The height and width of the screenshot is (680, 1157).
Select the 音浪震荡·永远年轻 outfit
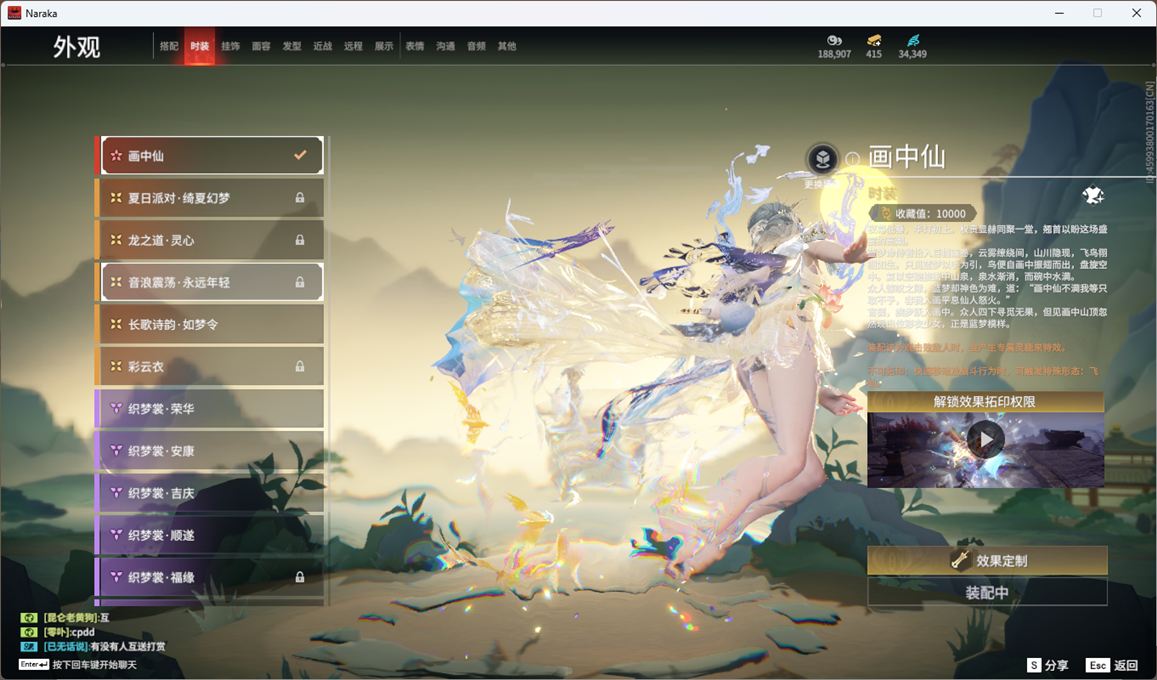pyautogui.click(x=210, y=282)
